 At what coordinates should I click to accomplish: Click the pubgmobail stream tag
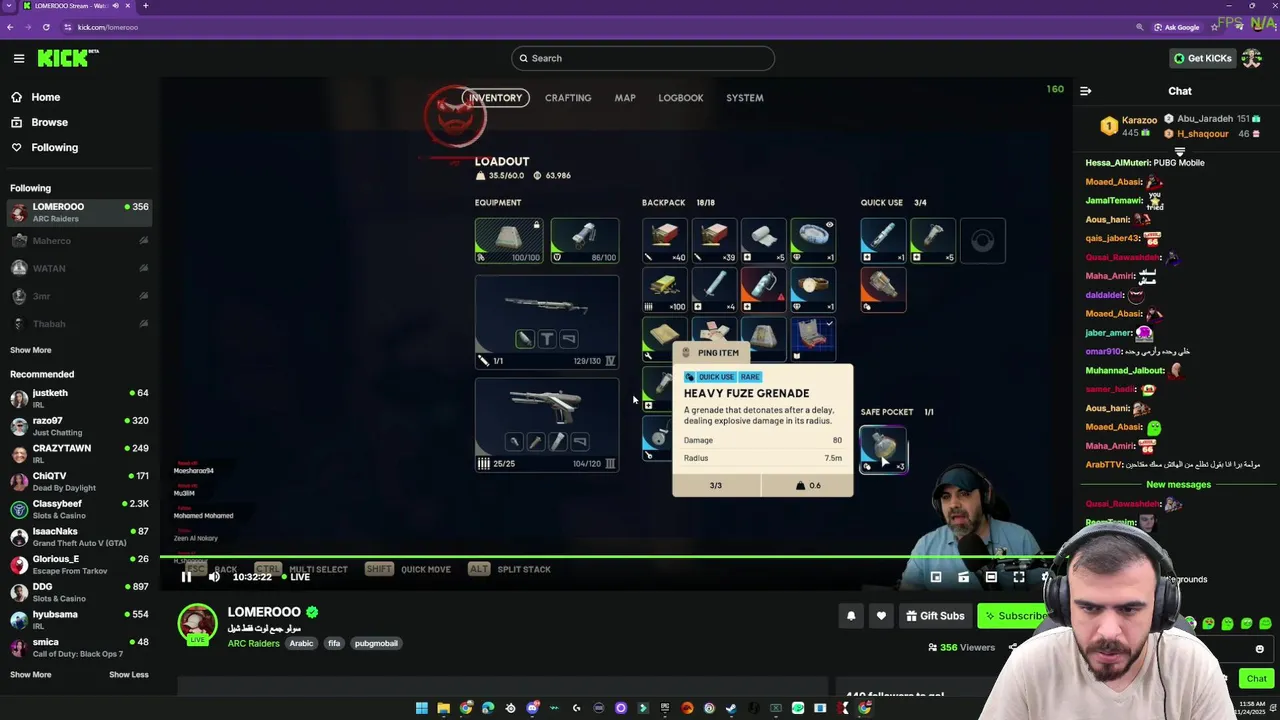pyautogui.click(x=376, y=643)
